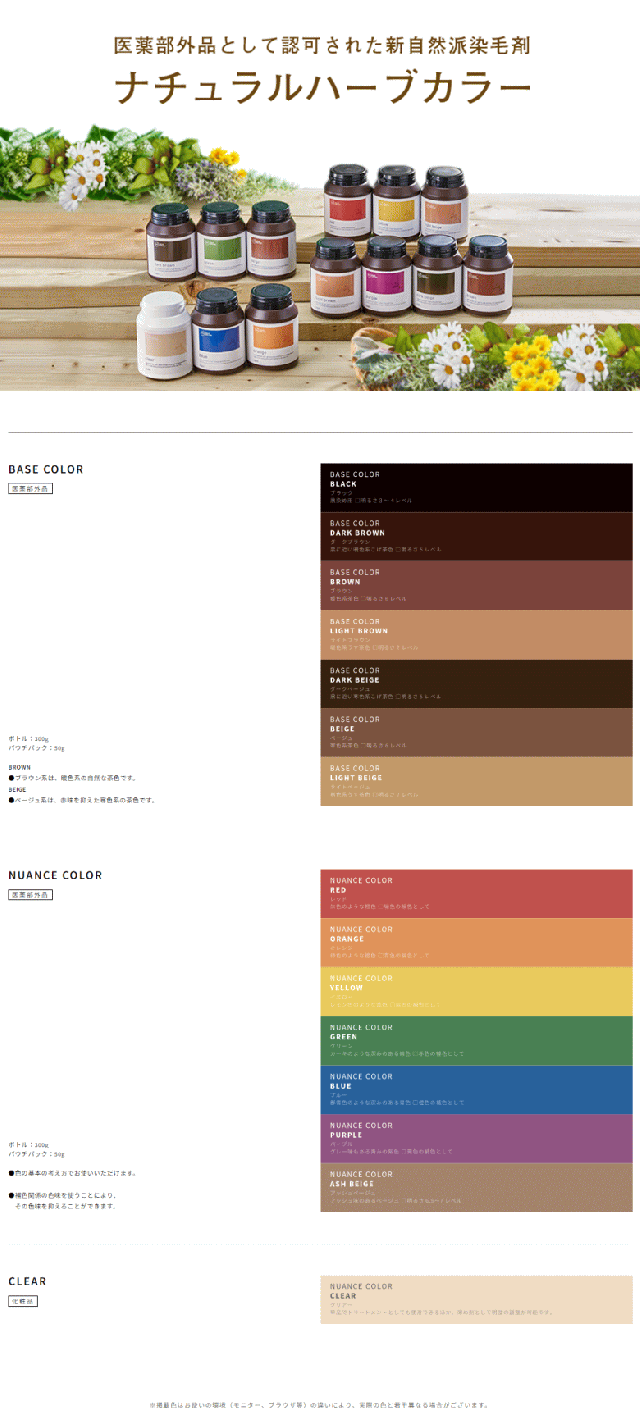Pick the YELLOW nuance color swatch
The image size is (640, 1427).
point(476,991)
